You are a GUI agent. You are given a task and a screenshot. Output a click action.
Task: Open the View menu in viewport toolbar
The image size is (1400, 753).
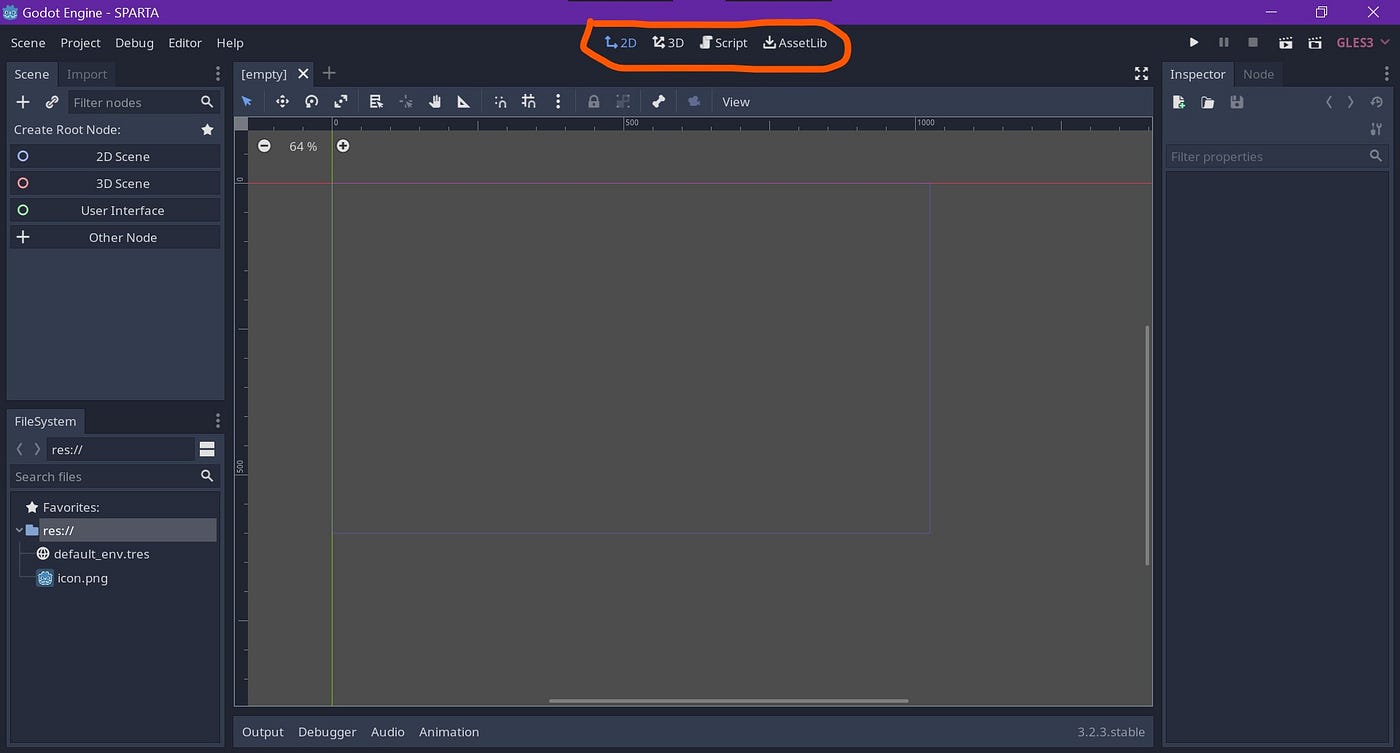pyautogui.click(x=736, y=102)
